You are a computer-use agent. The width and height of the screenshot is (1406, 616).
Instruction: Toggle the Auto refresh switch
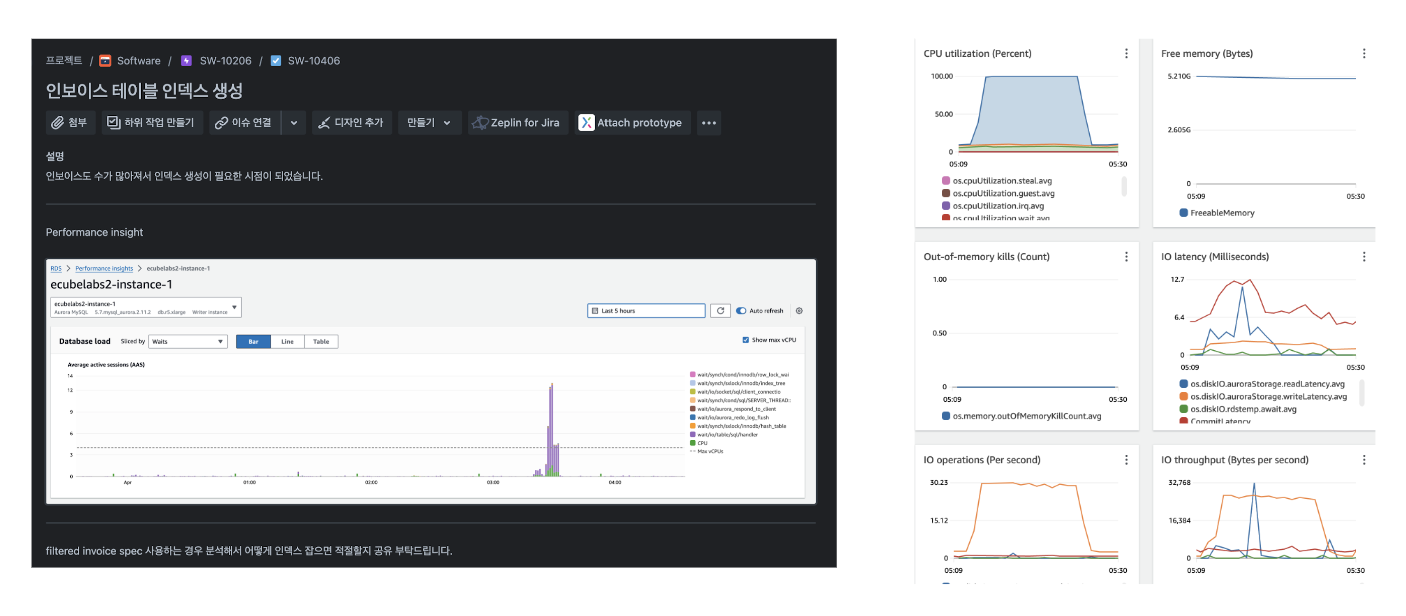tap(741, 311)
